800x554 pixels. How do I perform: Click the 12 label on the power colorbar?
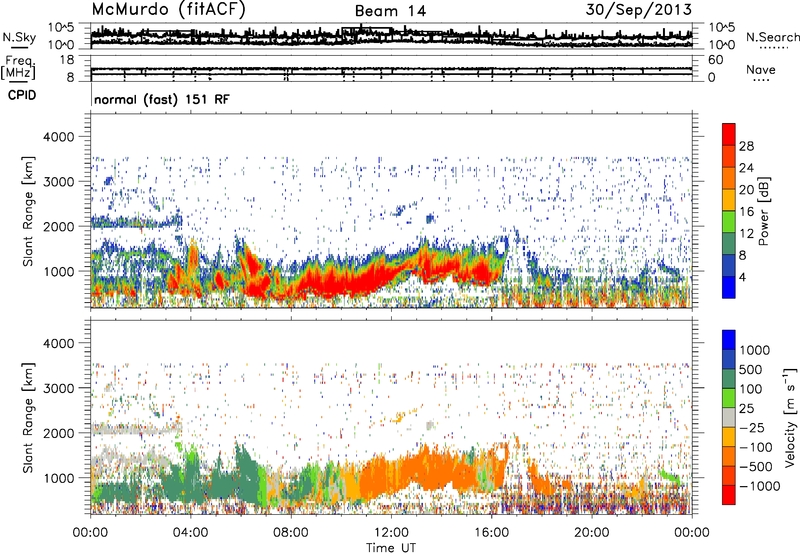coord(746,234)
